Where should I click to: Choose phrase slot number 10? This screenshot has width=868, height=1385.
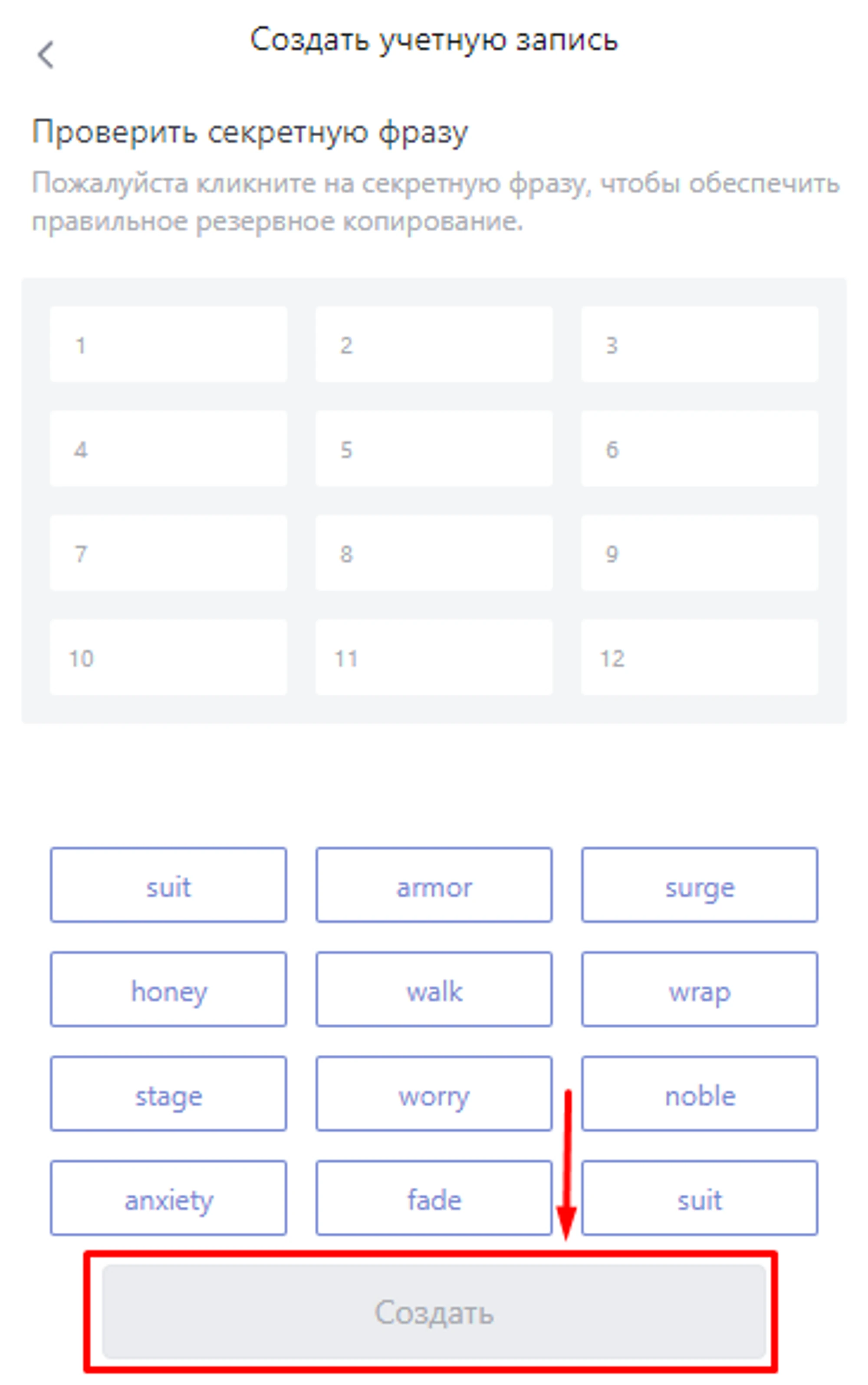coord(168,658)
